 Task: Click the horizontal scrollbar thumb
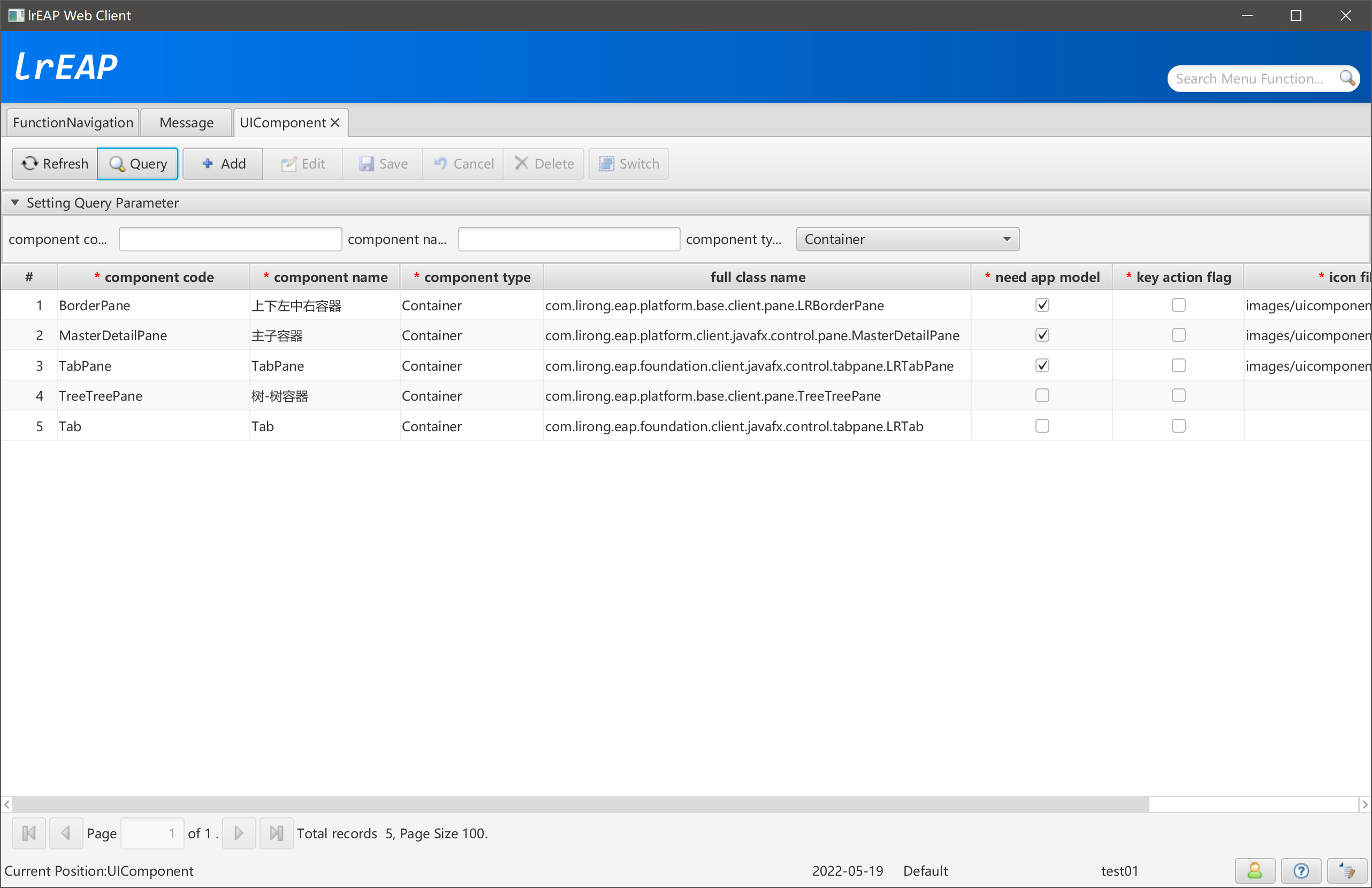click(581, 804)
